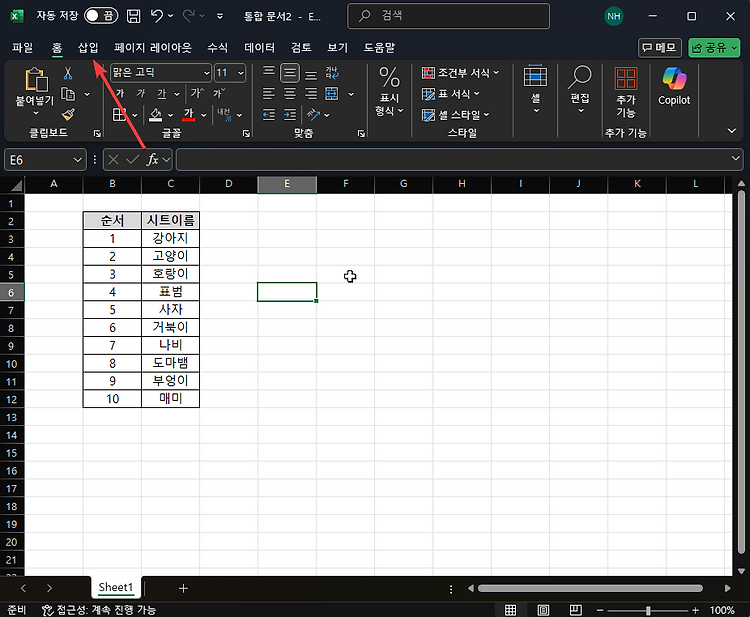Toggle italic formatting
This screenshot has height=617, width=750.
(141, 94)
